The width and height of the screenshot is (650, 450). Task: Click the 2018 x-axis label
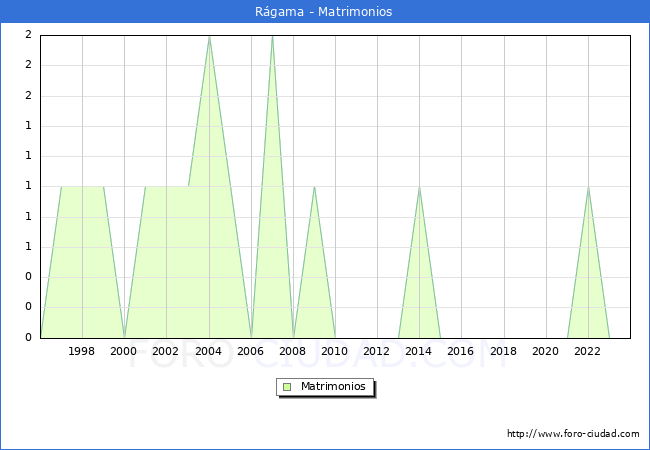tap(504, 351)
